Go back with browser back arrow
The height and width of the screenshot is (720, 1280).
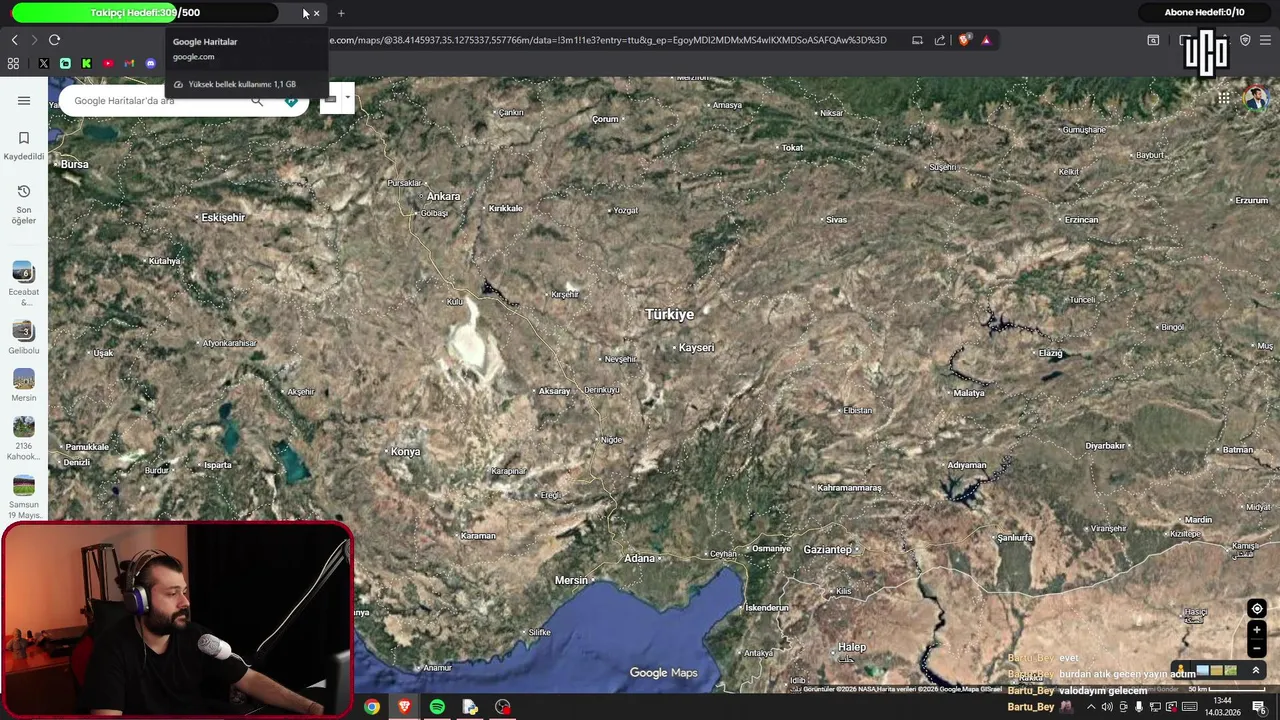click(14, 40)
